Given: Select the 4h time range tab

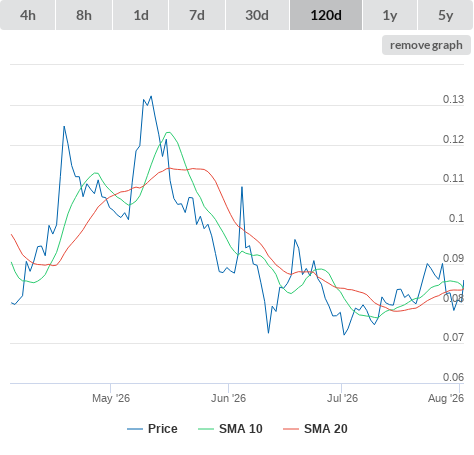Looking at the screenshot, I should (x=28, y=15).
